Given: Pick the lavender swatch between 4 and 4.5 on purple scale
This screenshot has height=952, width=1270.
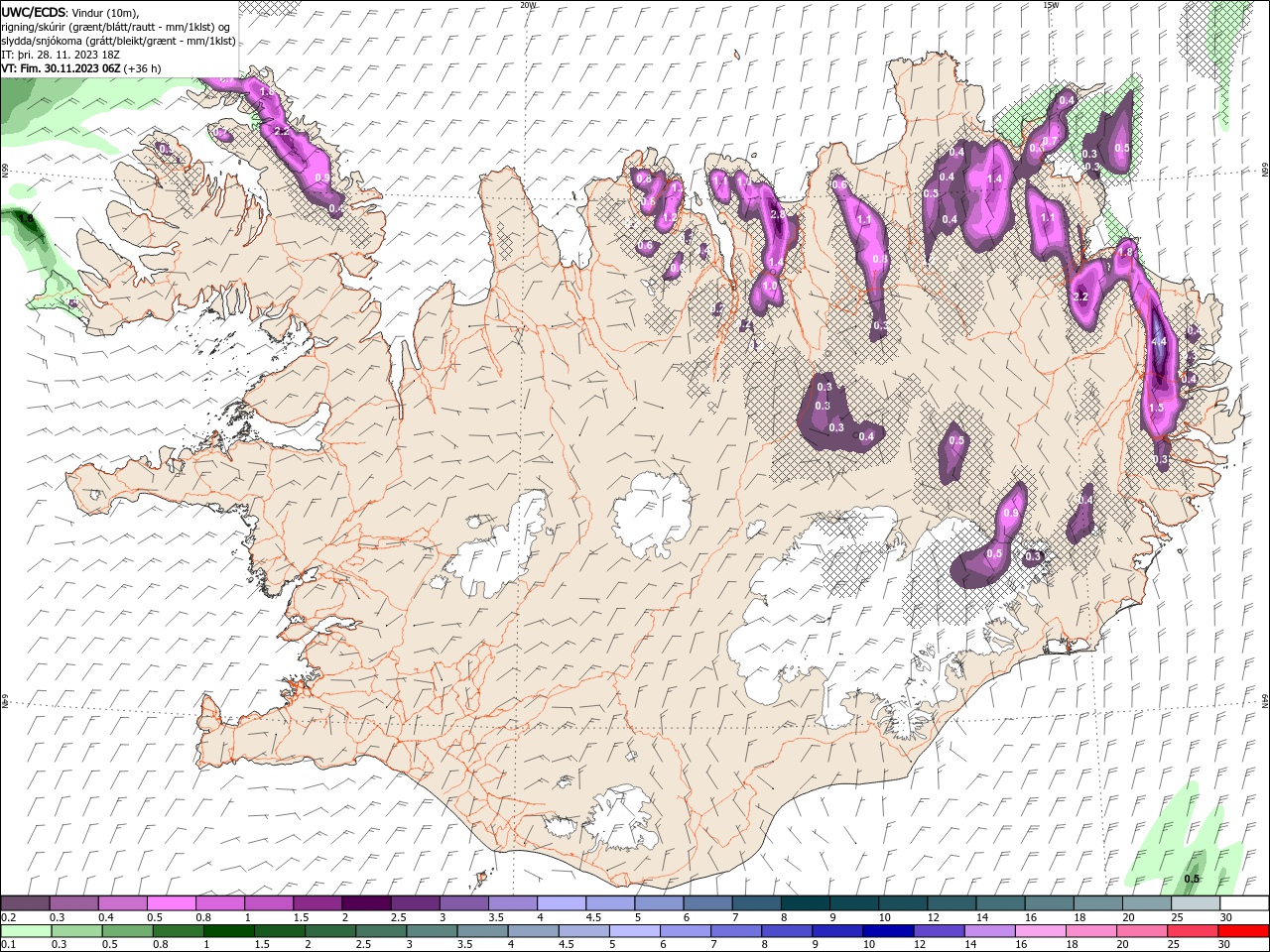Looking at the screenshot, I should [x=561, y=903].
